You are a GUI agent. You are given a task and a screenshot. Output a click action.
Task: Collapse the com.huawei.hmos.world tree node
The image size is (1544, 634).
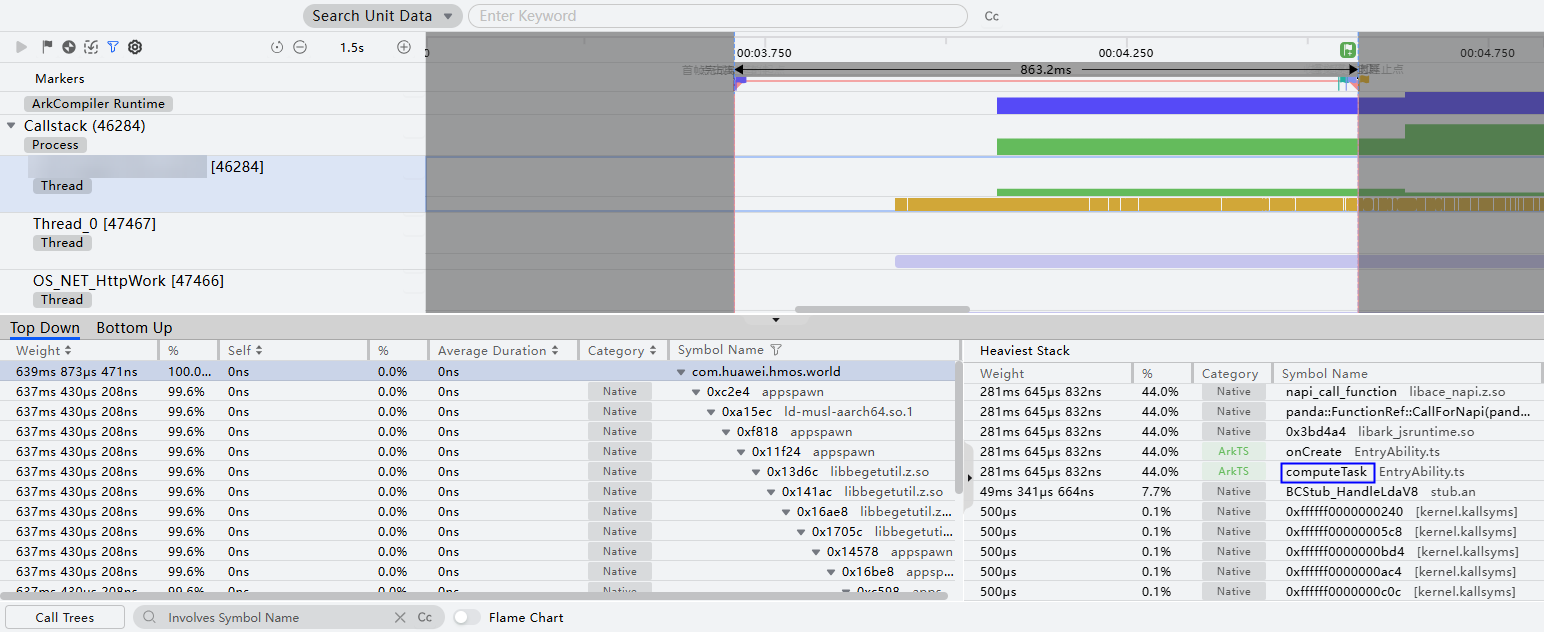(x=682, y=371)
